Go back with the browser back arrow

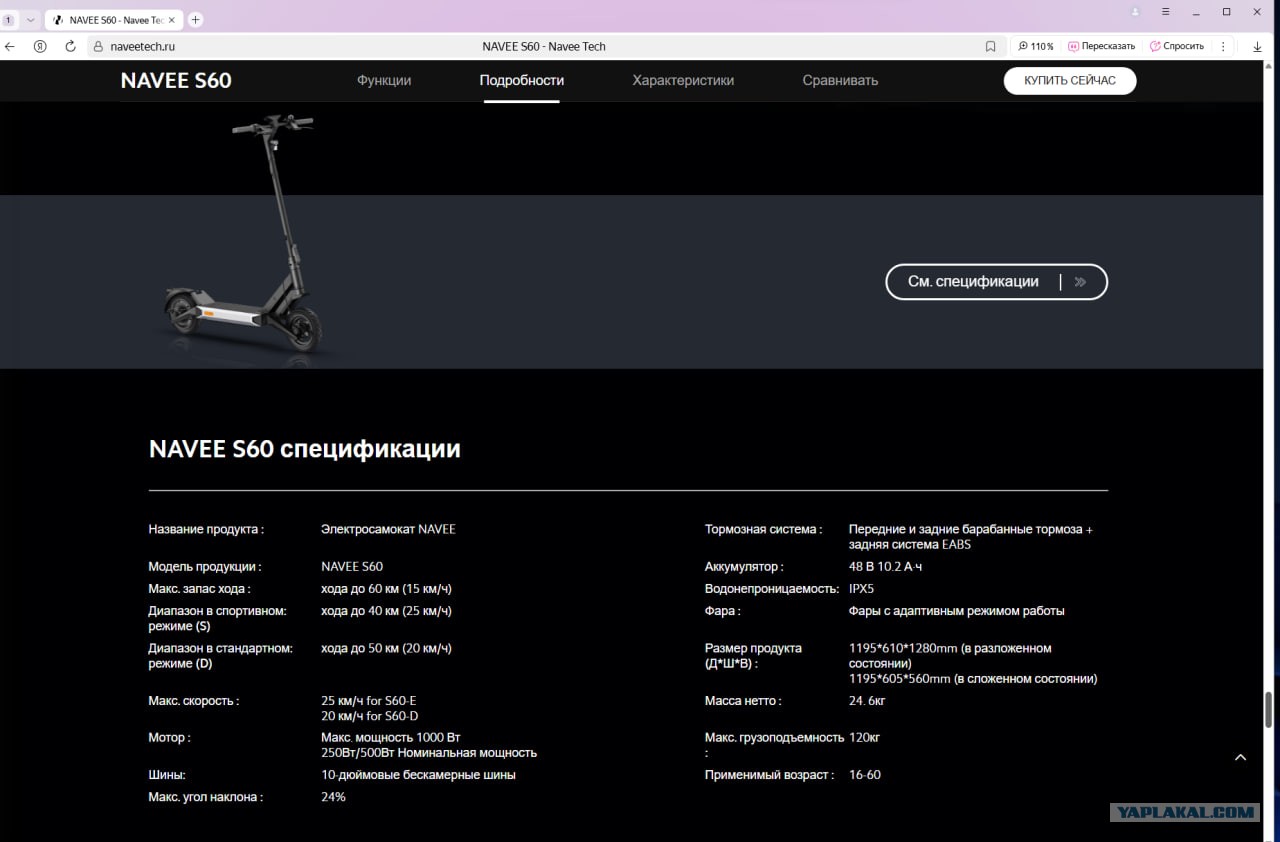[10, 46]
